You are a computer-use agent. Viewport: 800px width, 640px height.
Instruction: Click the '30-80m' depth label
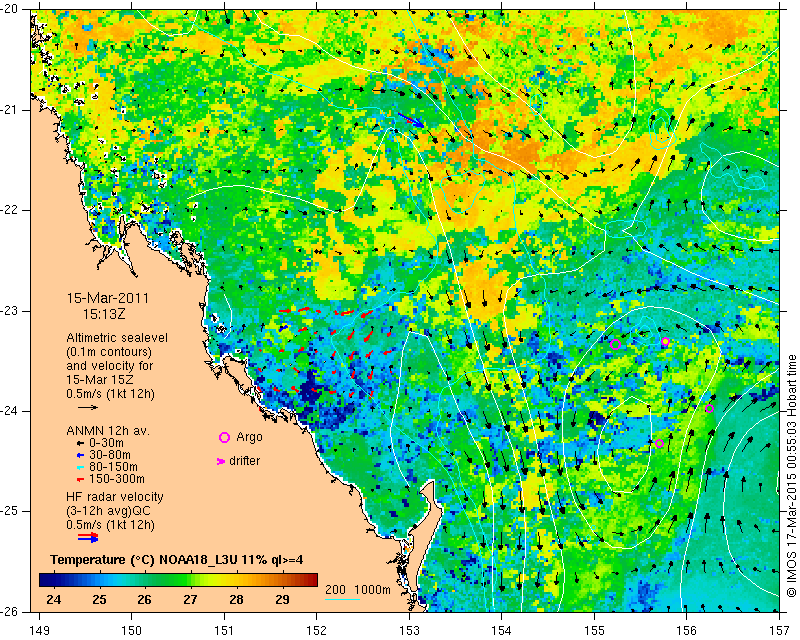[110, 455]
